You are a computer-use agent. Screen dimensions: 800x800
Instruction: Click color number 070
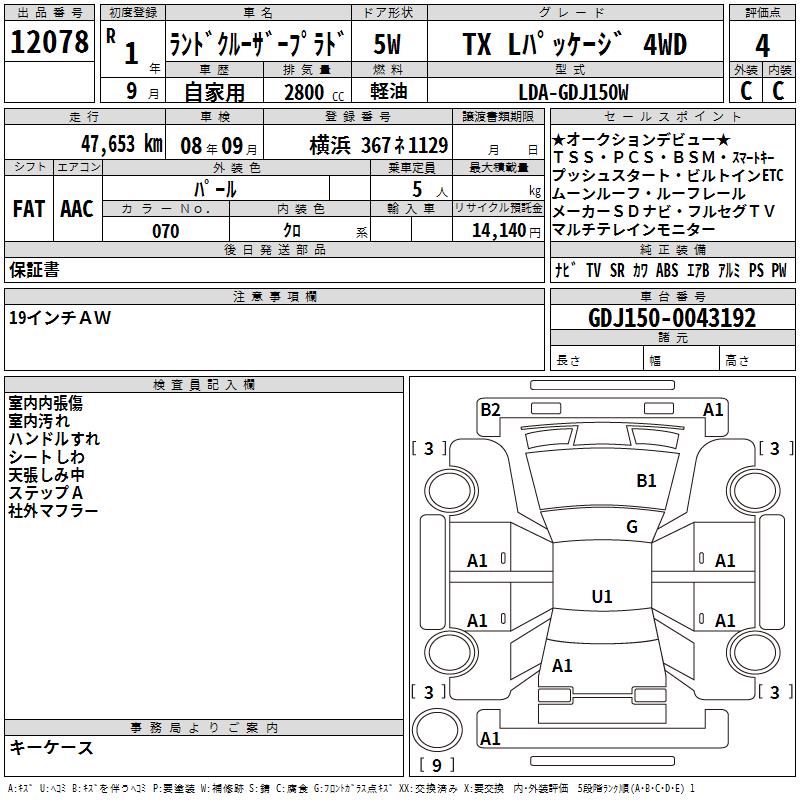click(166, 231)
